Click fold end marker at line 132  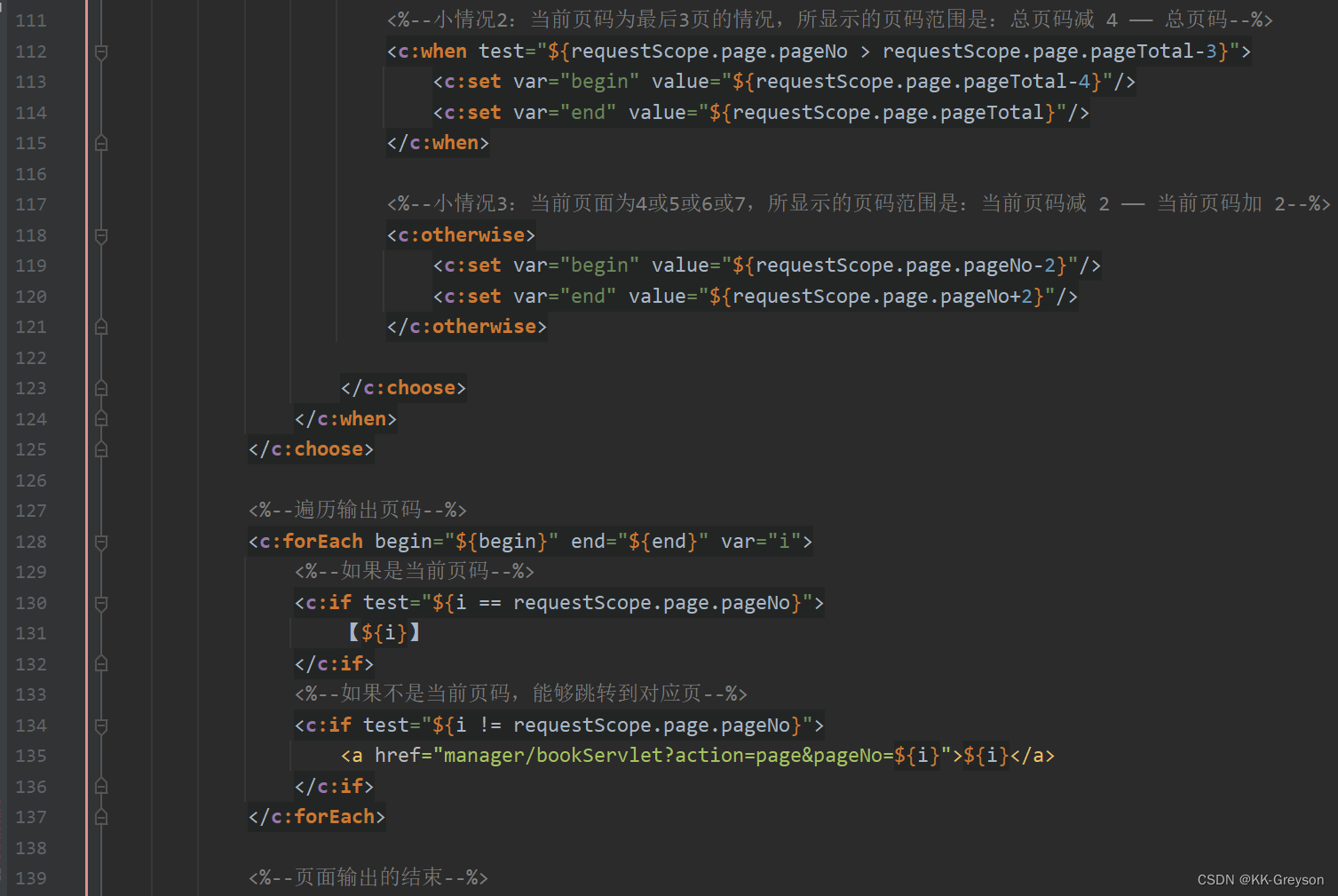click(101, 664)
